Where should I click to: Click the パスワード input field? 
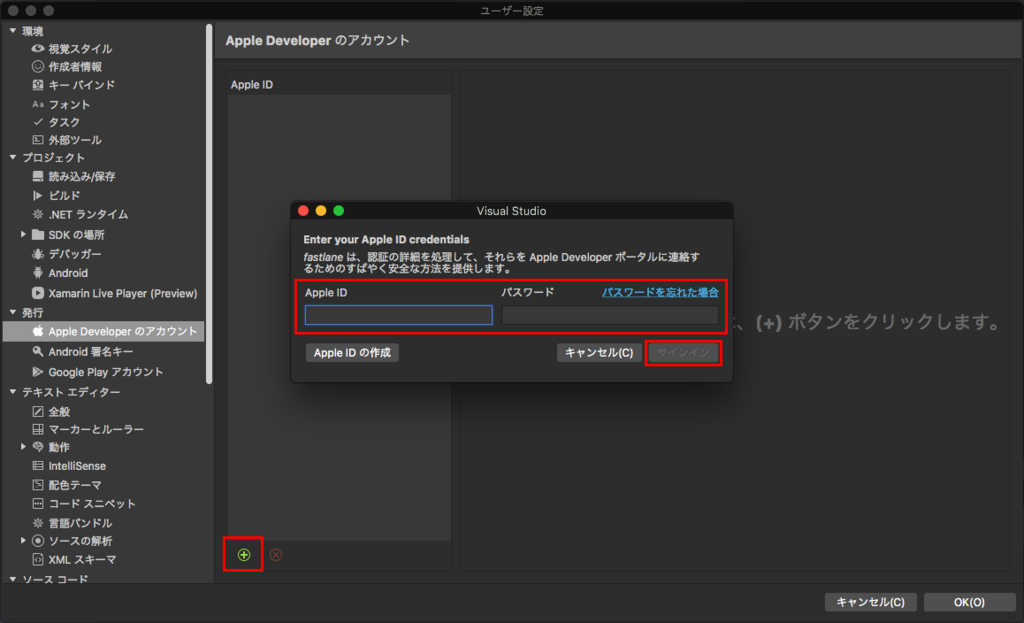[x=610, y=315]
